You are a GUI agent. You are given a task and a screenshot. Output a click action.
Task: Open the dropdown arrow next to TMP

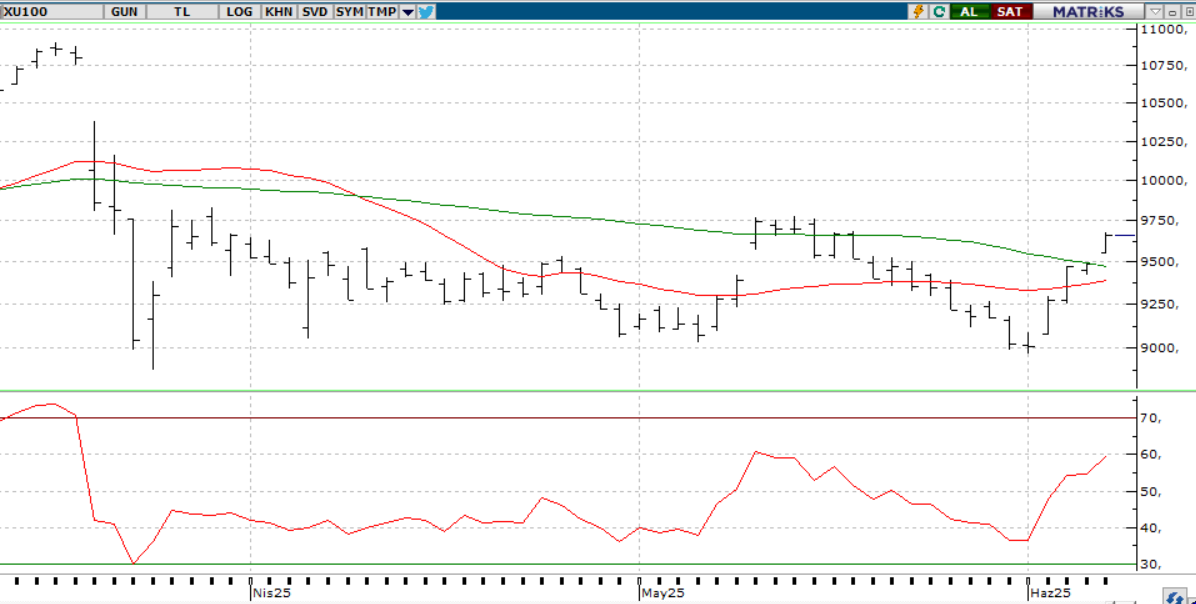pyautogui.click(x=408, y=11)
